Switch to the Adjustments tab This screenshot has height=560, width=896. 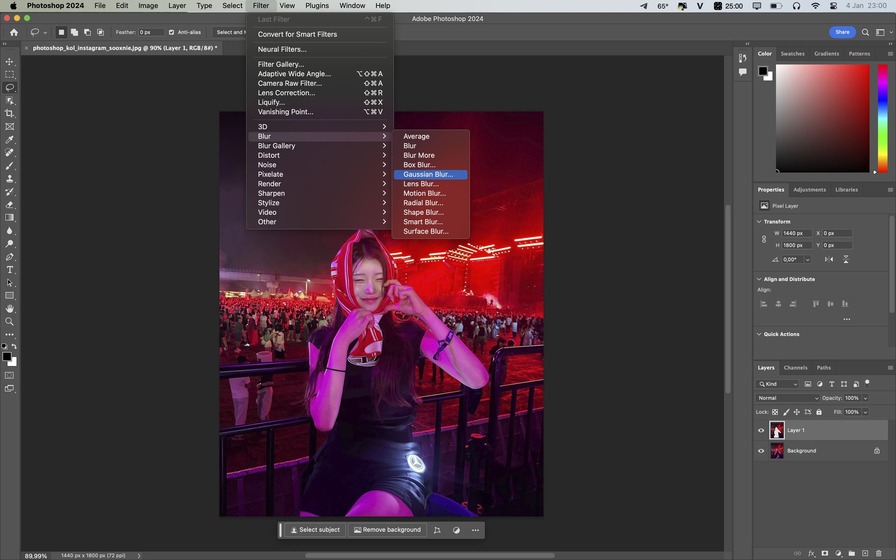(x=809, y=190)
